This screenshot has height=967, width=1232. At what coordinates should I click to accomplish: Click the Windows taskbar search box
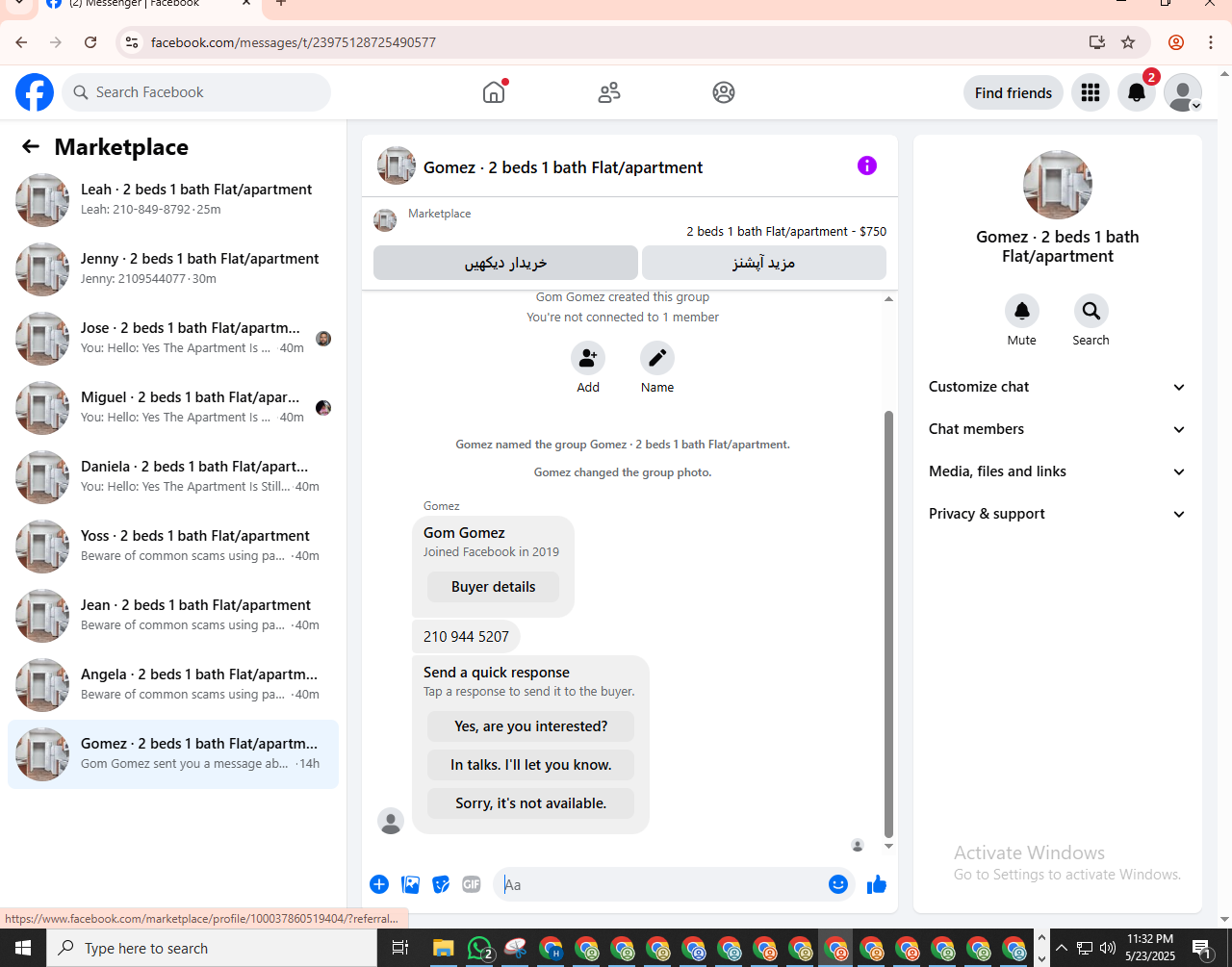tap(212, 948)
